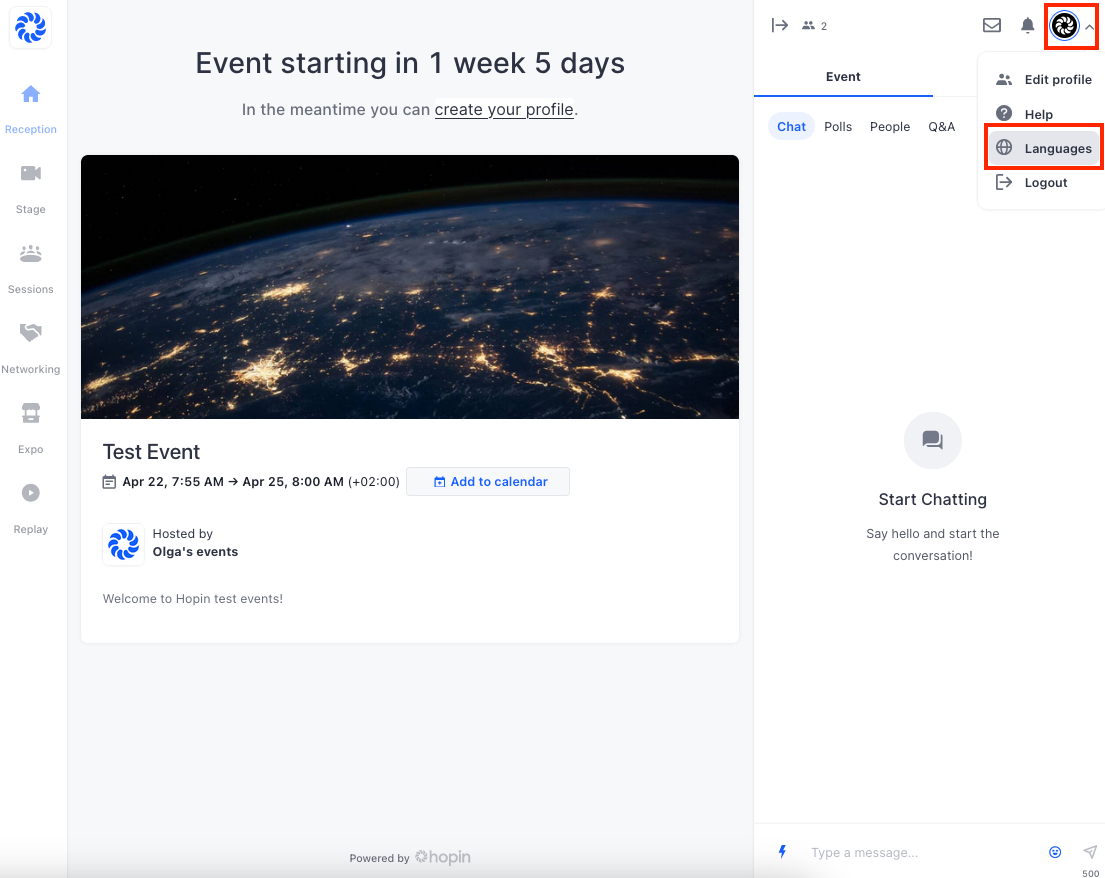Image resolution: width=1105 pixels, height=878 pixels.
Task: Open the messages envelope icon
Action: coord(992,26)
